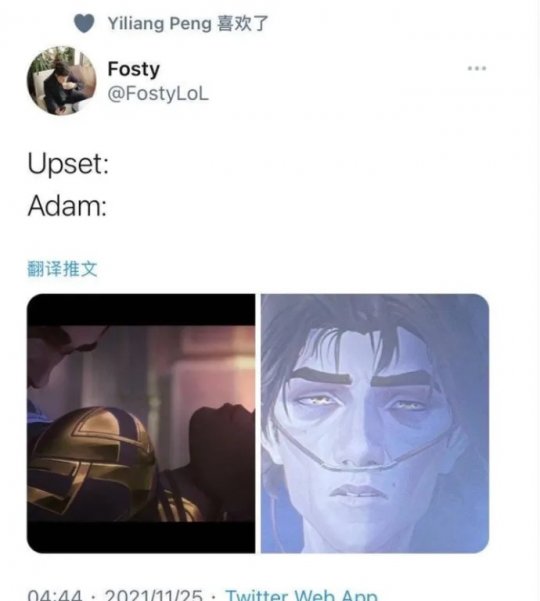
Task: Click the nasal tube on right picture
Action: 358,450
